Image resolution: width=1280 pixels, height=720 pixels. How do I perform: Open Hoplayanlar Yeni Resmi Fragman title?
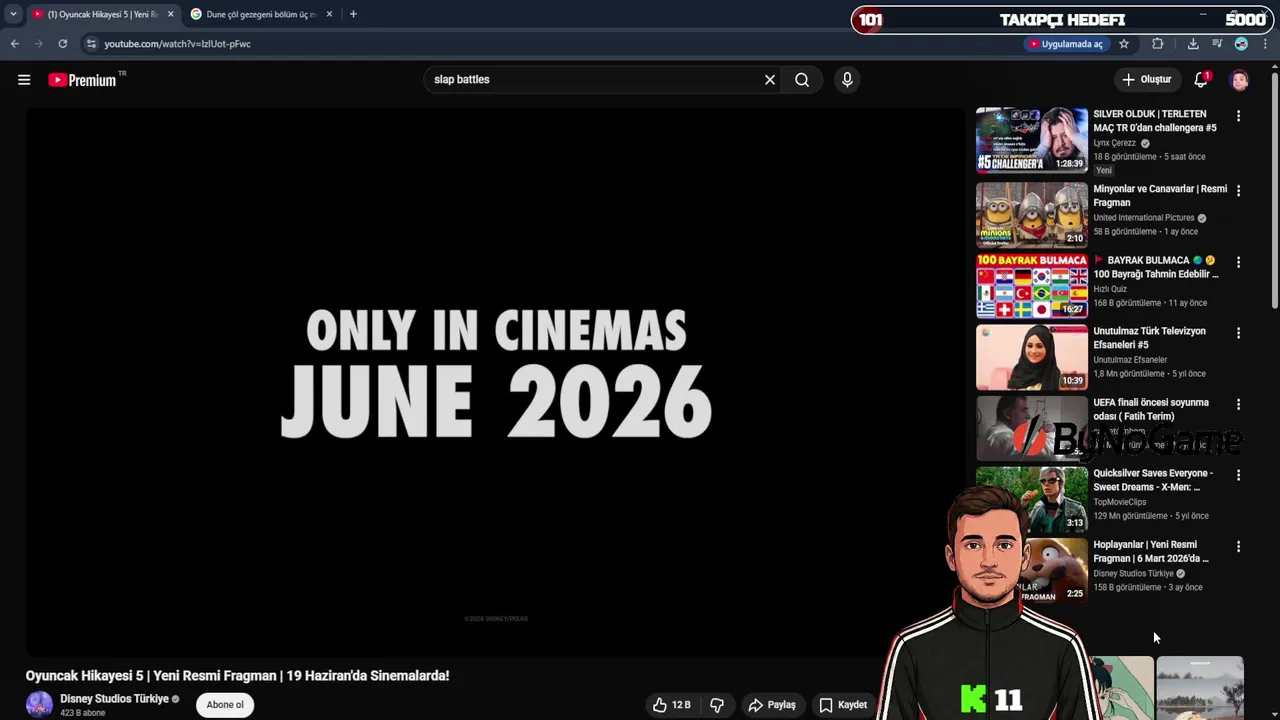pyautogui.click(x=1151, y=552)
